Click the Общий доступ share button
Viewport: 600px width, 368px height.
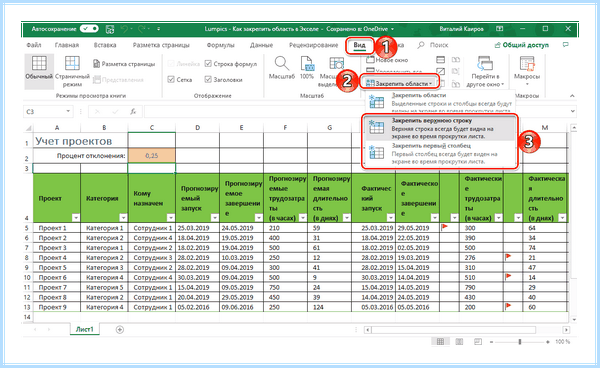pyautogui.click(x=522, y=45)
